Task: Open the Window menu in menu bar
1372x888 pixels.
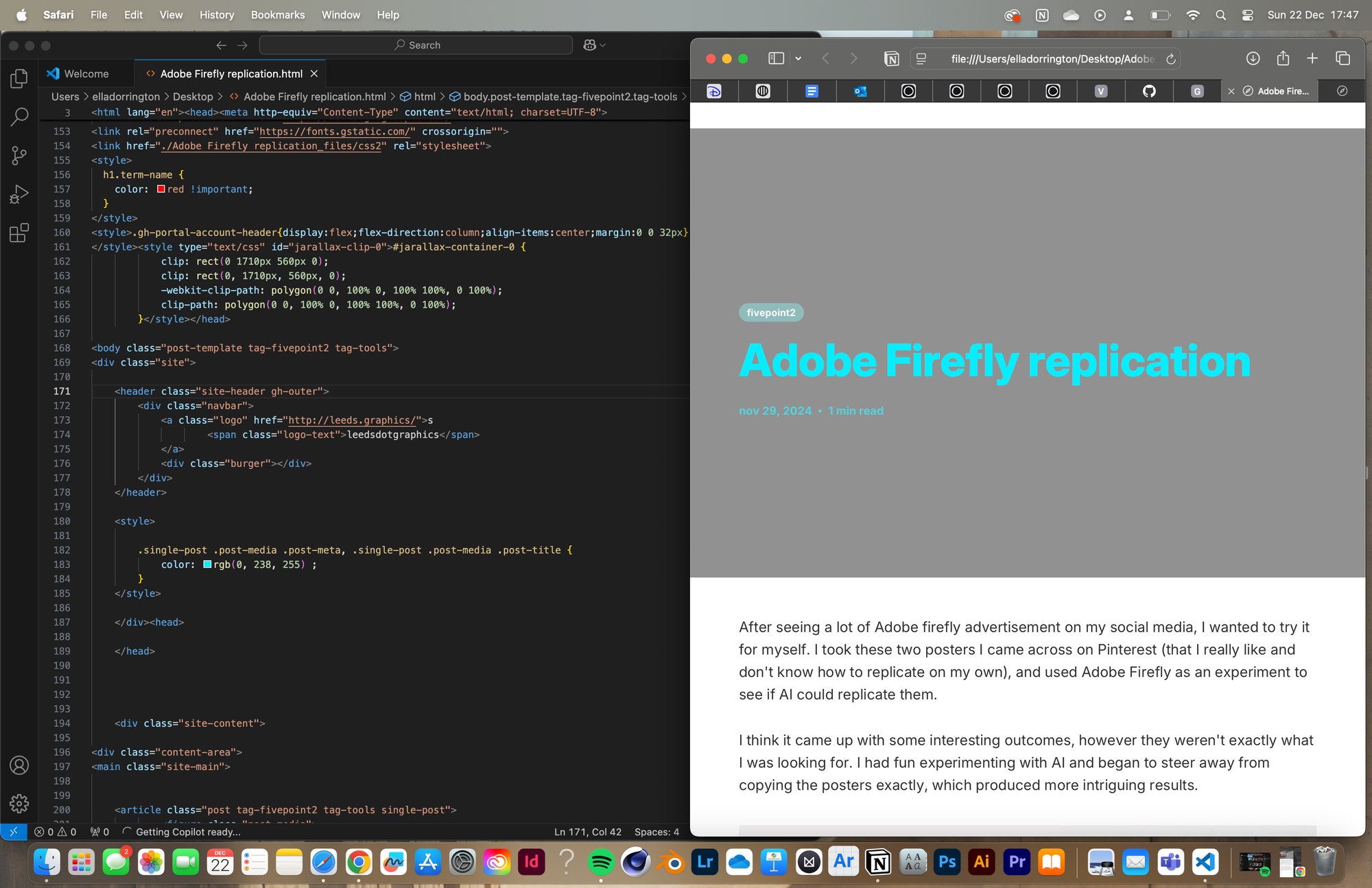Action: tap(341, 14)
